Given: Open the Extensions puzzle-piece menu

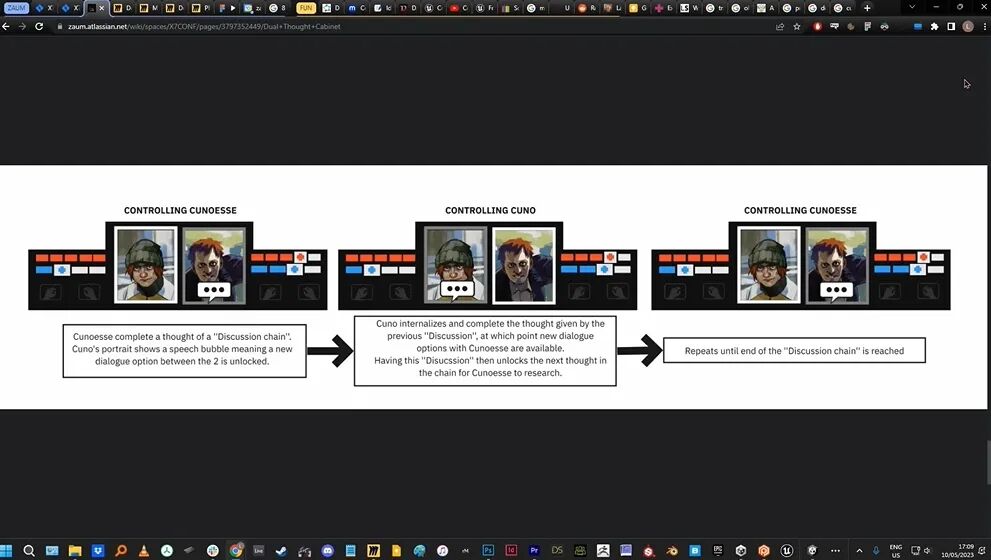Looking at the screenshot, I should (x=934, y=27).
